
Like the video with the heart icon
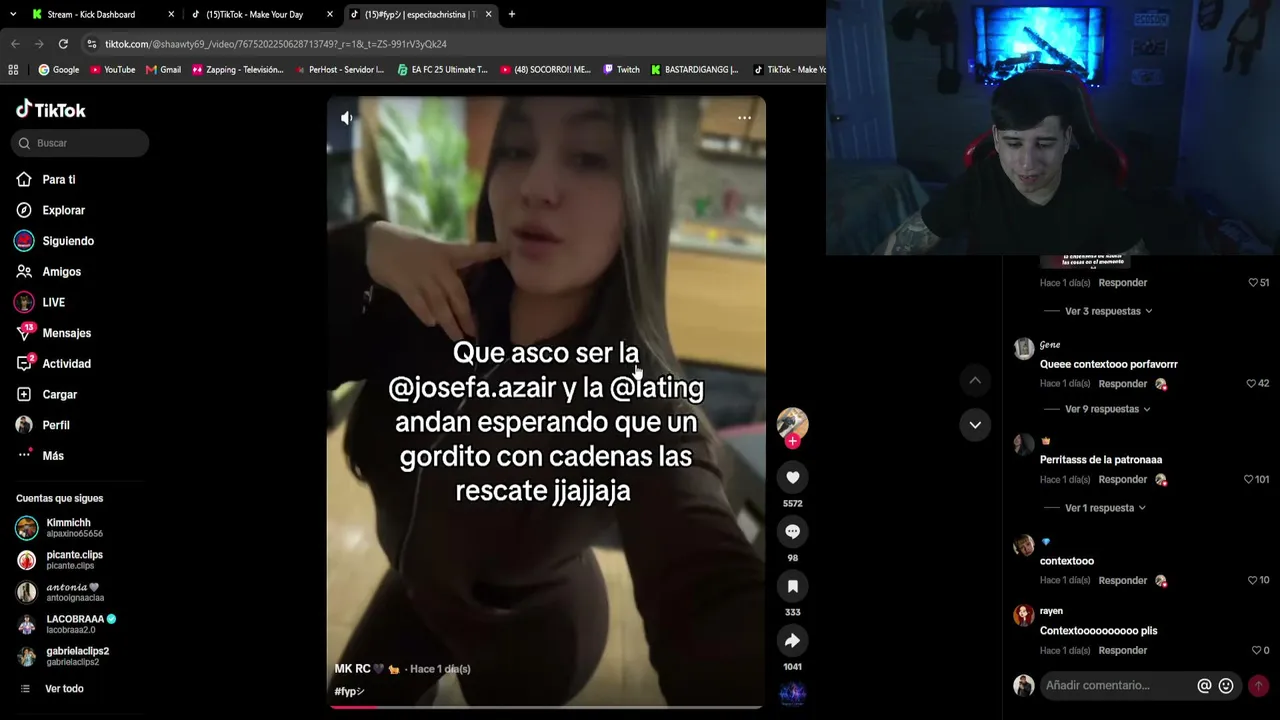792,478
